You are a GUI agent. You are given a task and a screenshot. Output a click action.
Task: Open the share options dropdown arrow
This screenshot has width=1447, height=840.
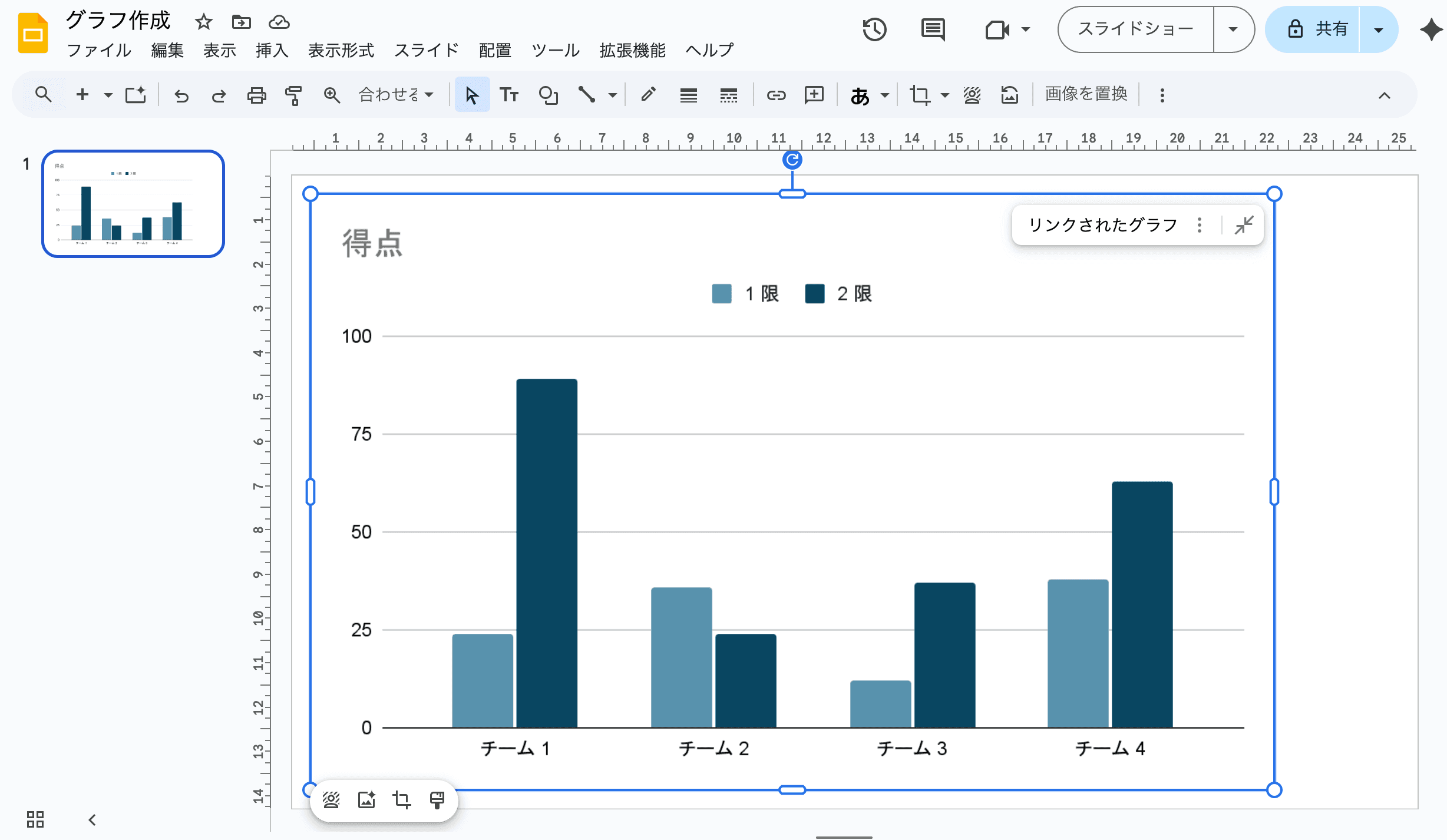(x=1378, y=29)
